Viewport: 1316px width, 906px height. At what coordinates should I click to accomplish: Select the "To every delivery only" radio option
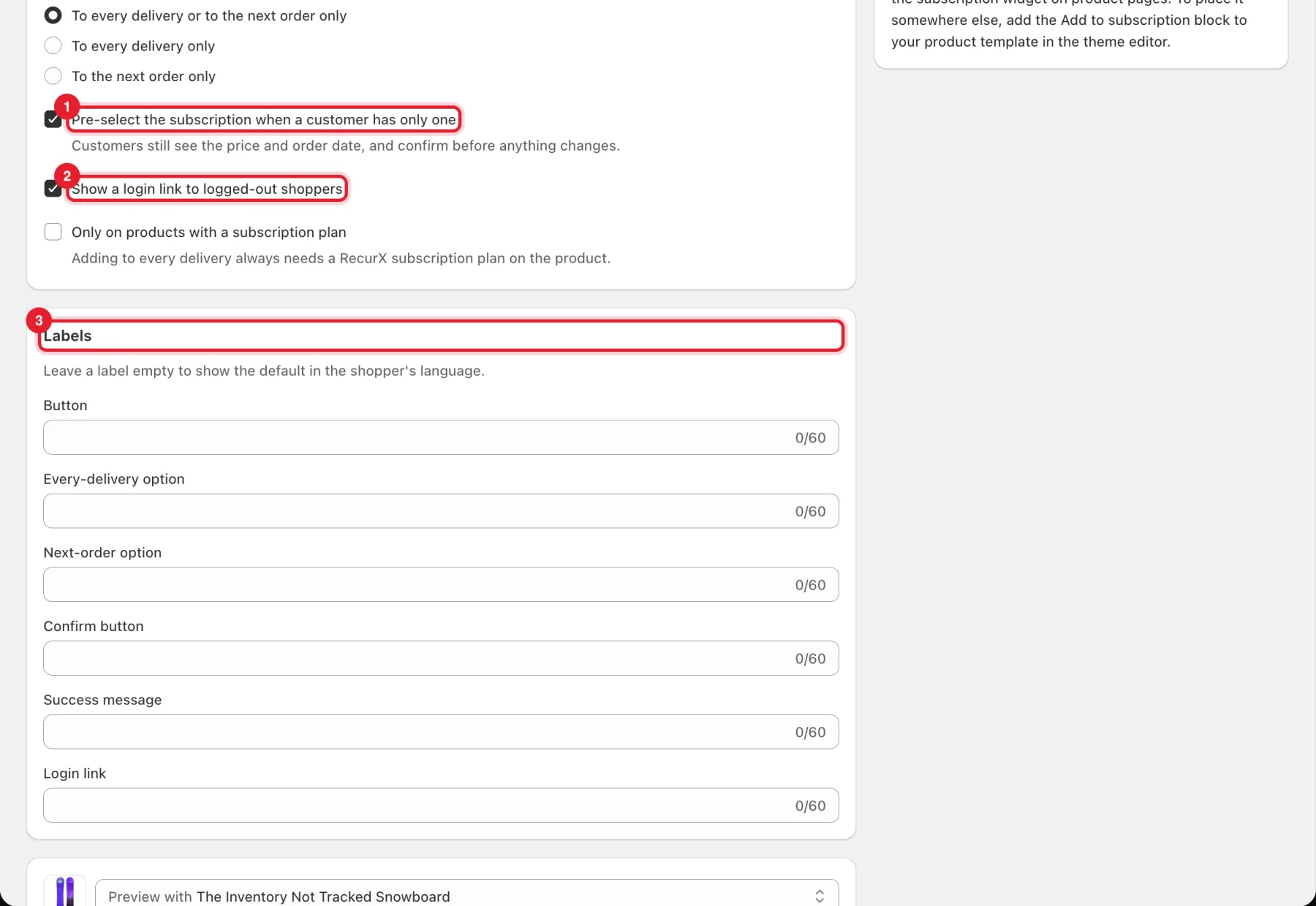click(x=53, y=46)
